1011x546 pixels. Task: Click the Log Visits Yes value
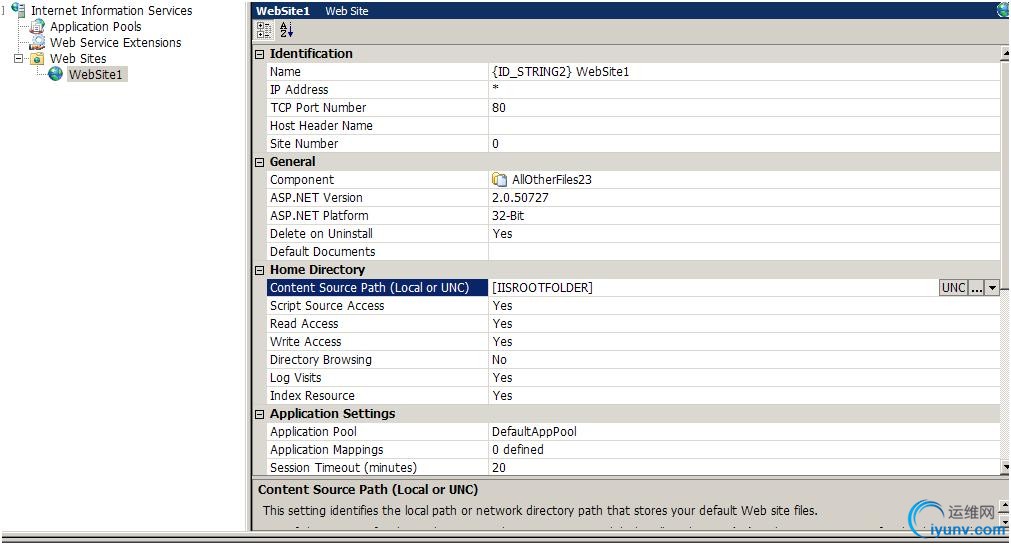[502, 378]
